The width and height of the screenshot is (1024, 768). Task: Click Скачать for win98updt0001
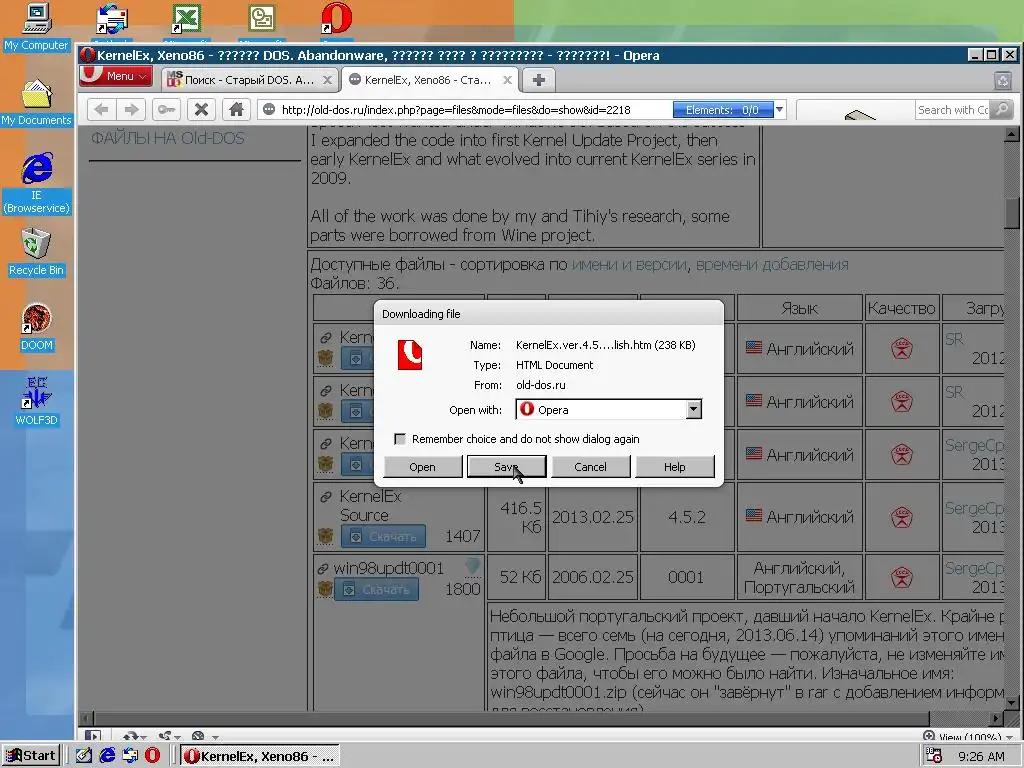(x=376, y=590)
